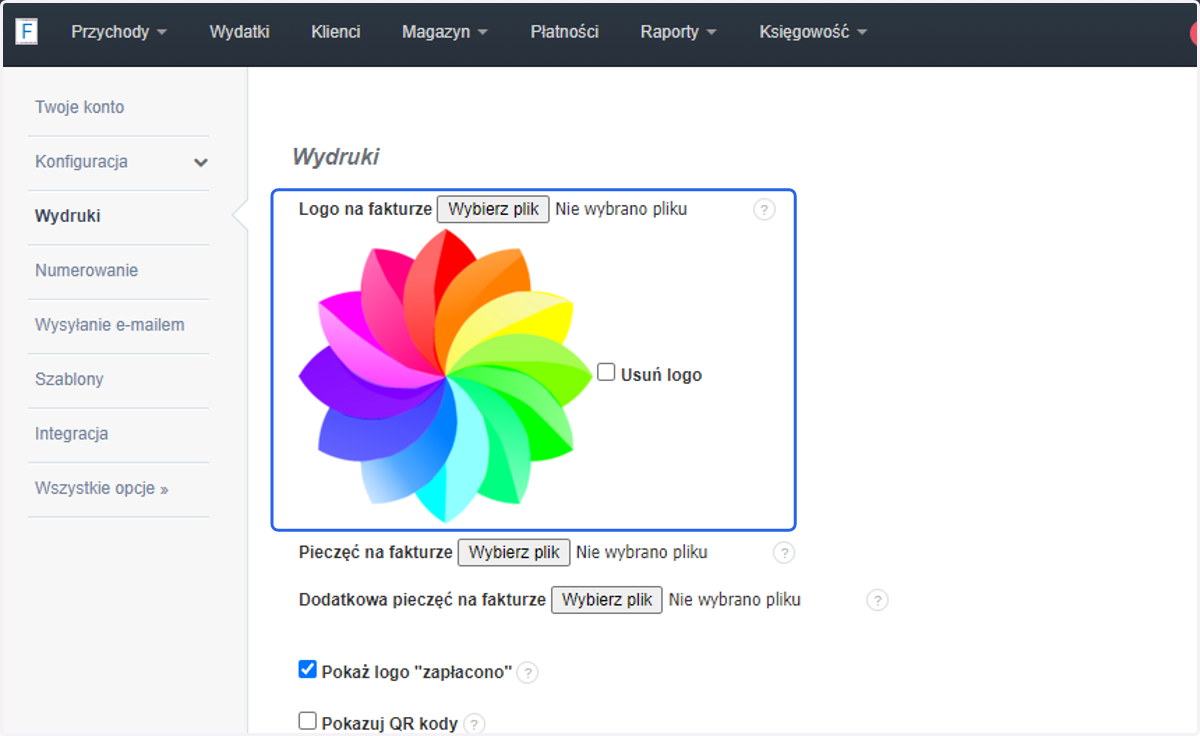
Task: Click the Dodatkowa pieczęć na fakturze label
Action: (423, 600)
